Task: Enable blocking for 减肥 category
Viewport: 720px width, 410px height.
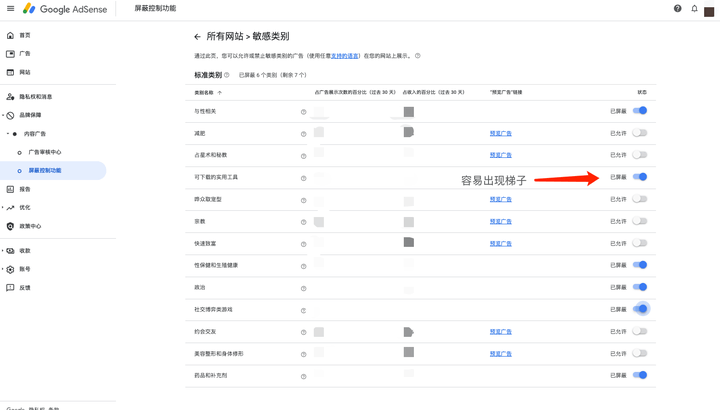Action: point(640,133)
